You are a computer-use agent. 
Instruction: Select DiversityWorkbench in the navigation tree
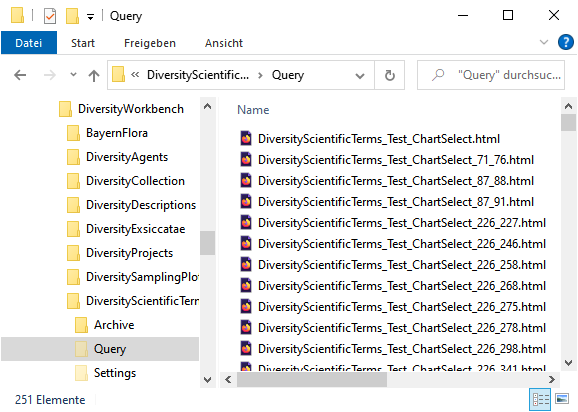tap(130, 109)
